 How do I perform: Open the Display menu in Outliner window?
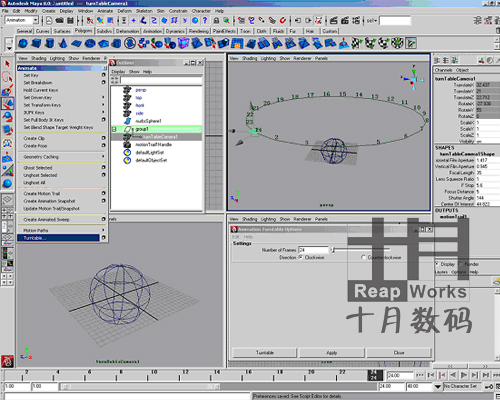[118, 72]
